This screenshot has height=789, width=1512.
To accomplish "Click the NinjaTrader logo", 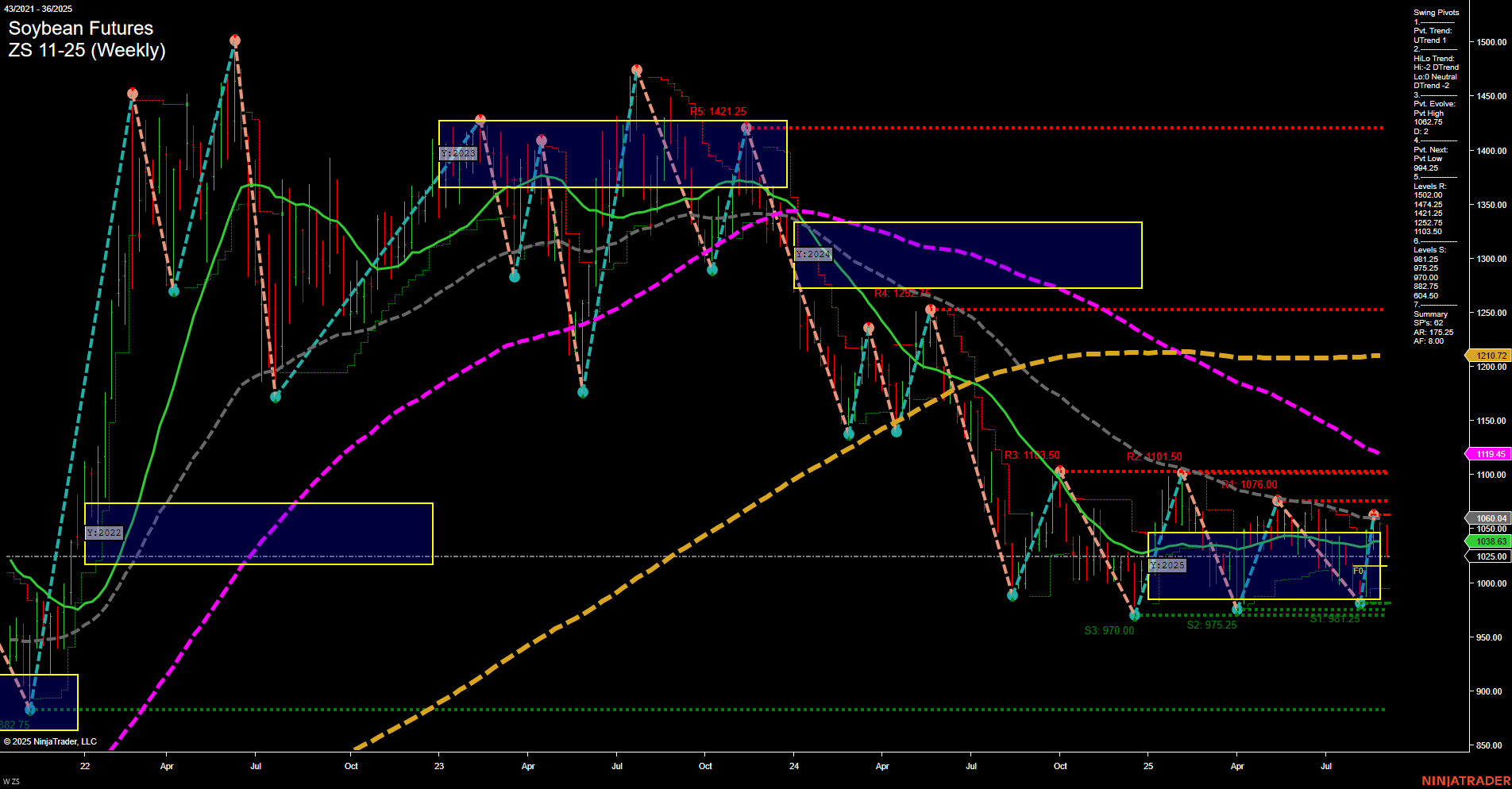I will [1468, 779].
